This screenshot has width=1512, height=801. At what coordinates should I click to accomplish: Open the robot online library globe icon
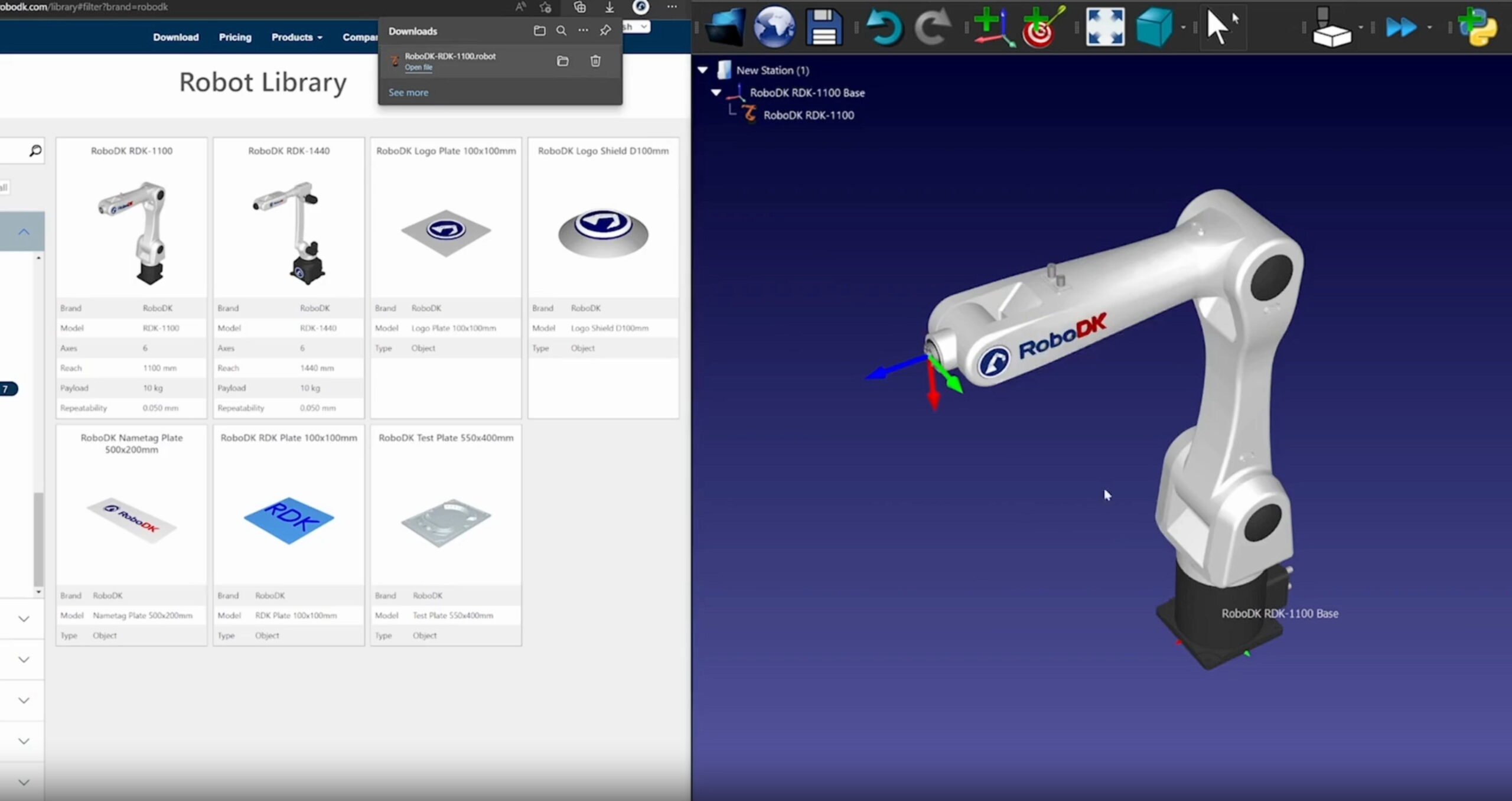tap(774, 27)
